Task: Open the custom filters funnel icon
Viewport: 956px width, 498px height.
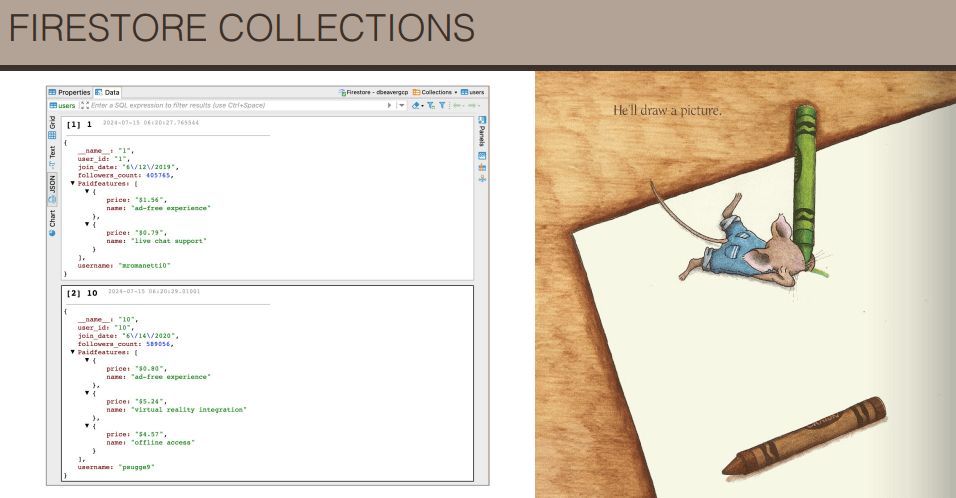Action: coord(442,105)
